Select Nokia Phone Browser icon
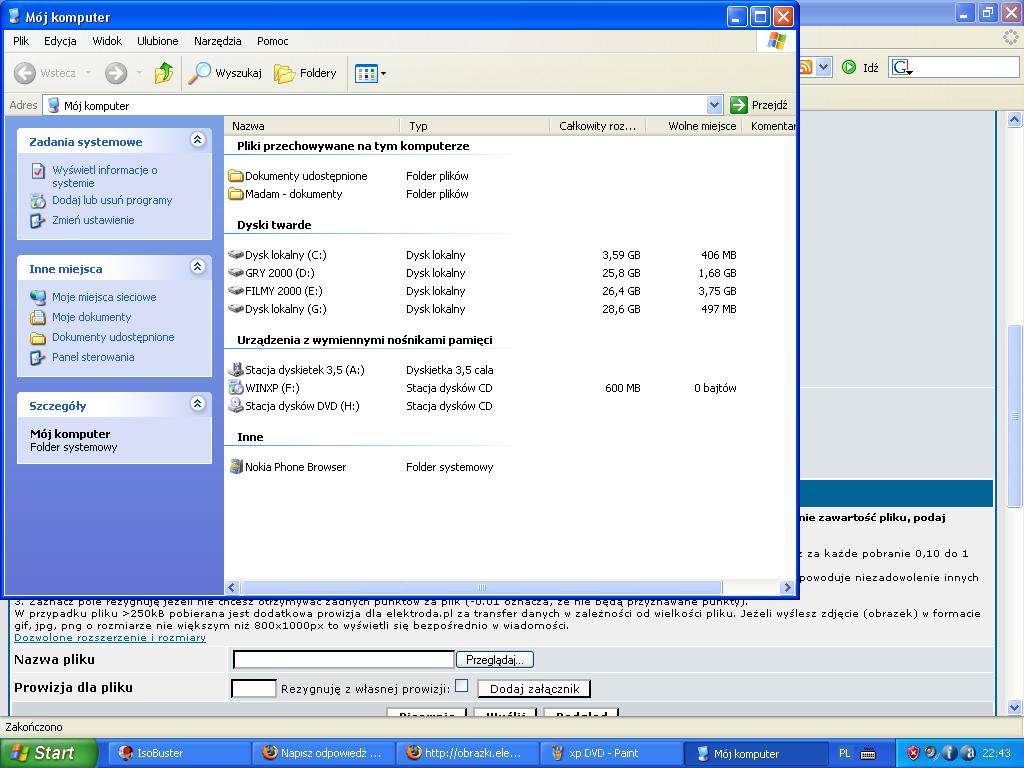Screen dimensions: 1024x768 [x=236, y=466]
